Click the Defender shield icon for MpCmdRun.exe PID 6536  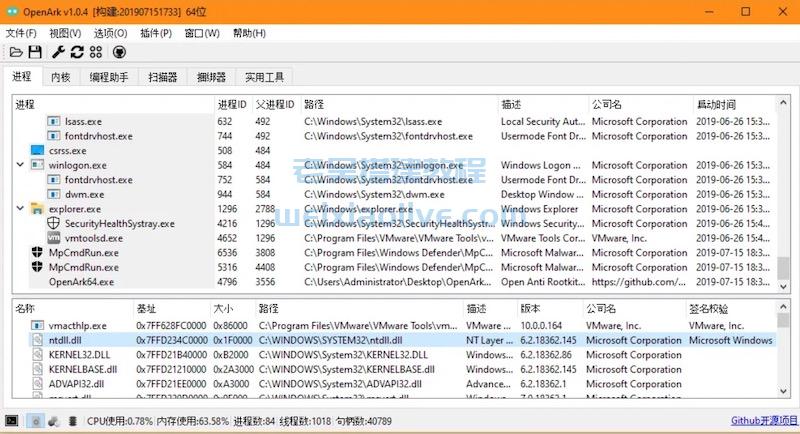click(x=37, y=252)
